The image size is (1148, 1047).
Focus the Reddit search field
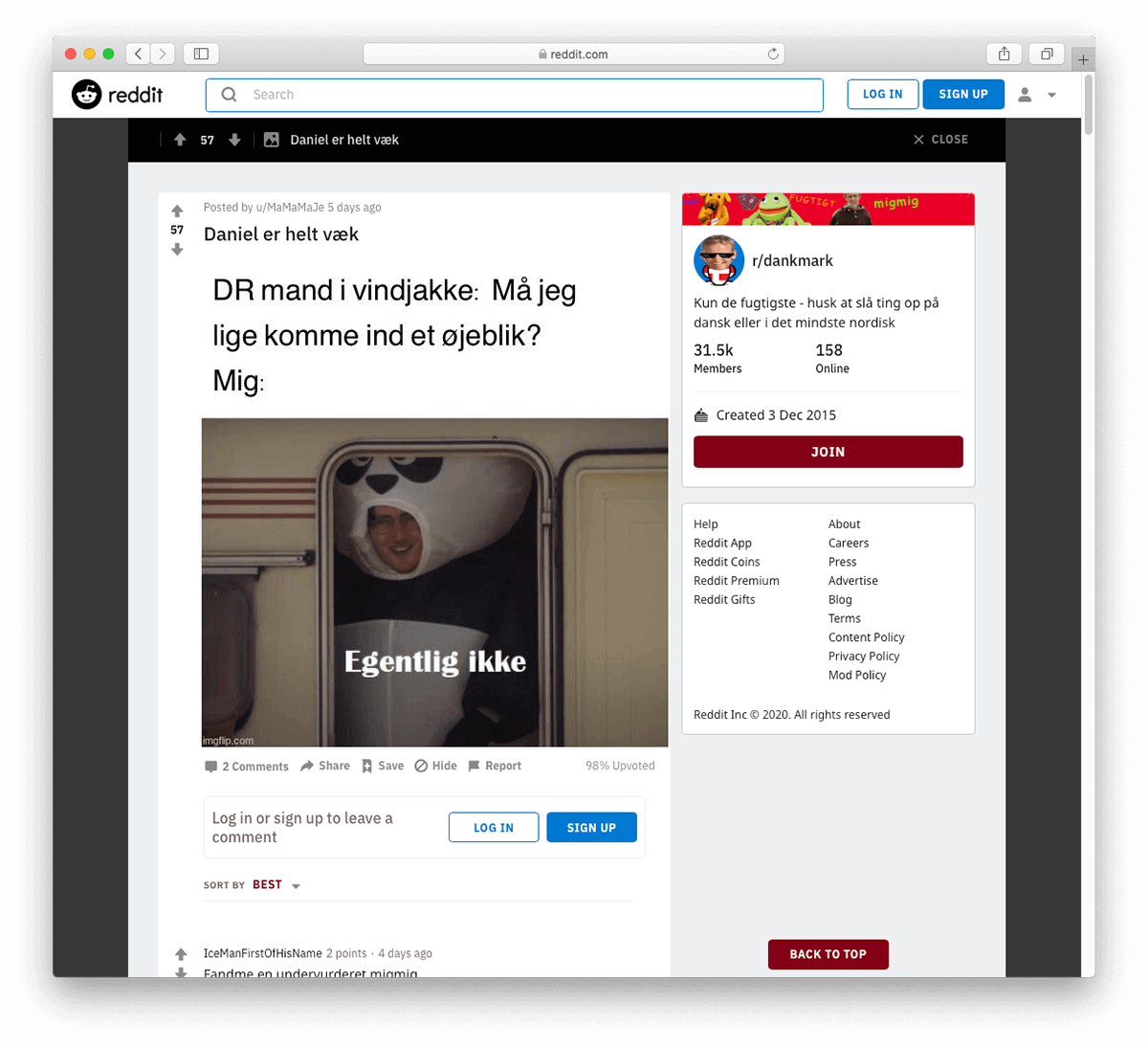[515, 95]
